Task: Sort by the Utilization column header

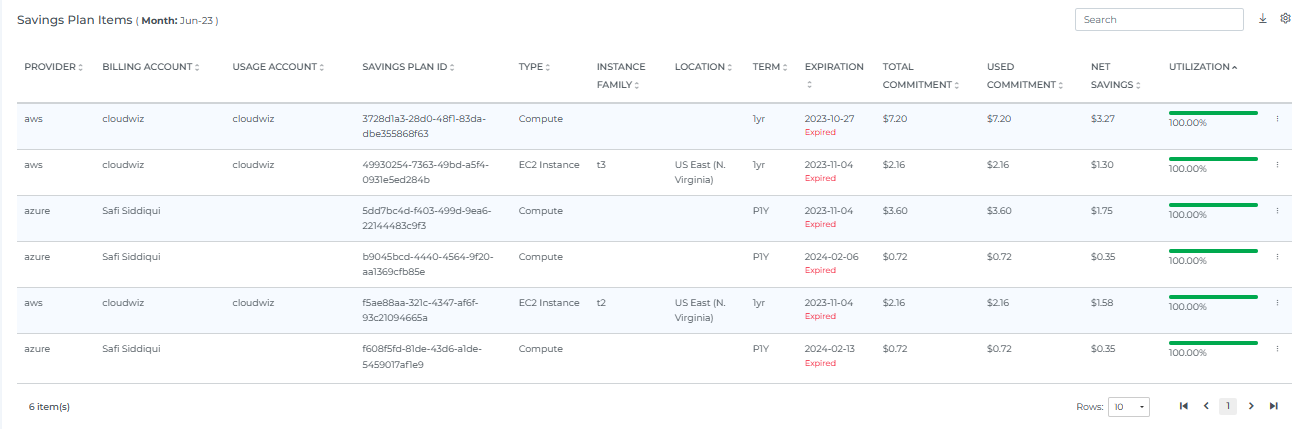Action: click(x=1202, y=67)
